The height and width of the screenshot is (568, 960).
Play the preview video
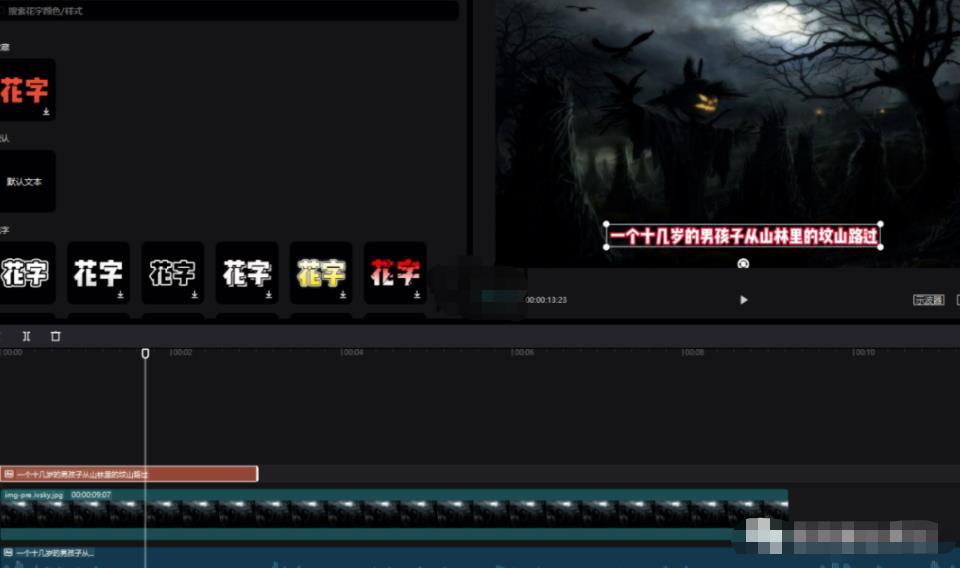(743, 300)
